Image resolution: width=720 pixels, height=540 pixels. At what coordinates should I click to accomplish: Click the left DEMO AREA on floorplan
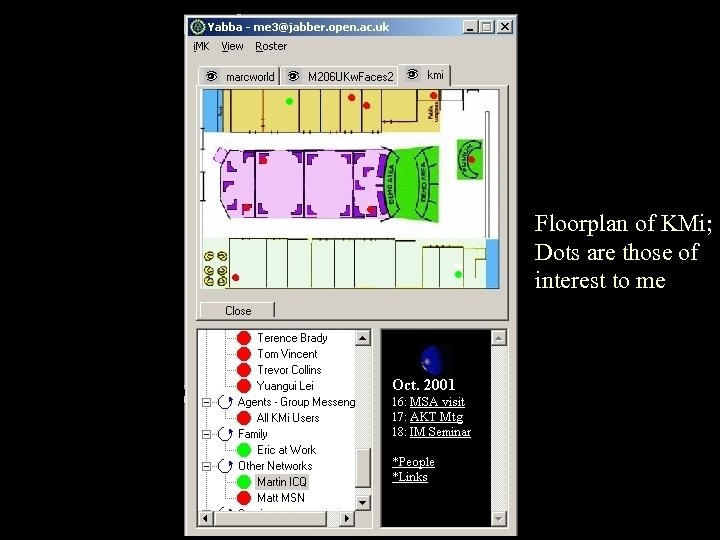pos(391,184)
